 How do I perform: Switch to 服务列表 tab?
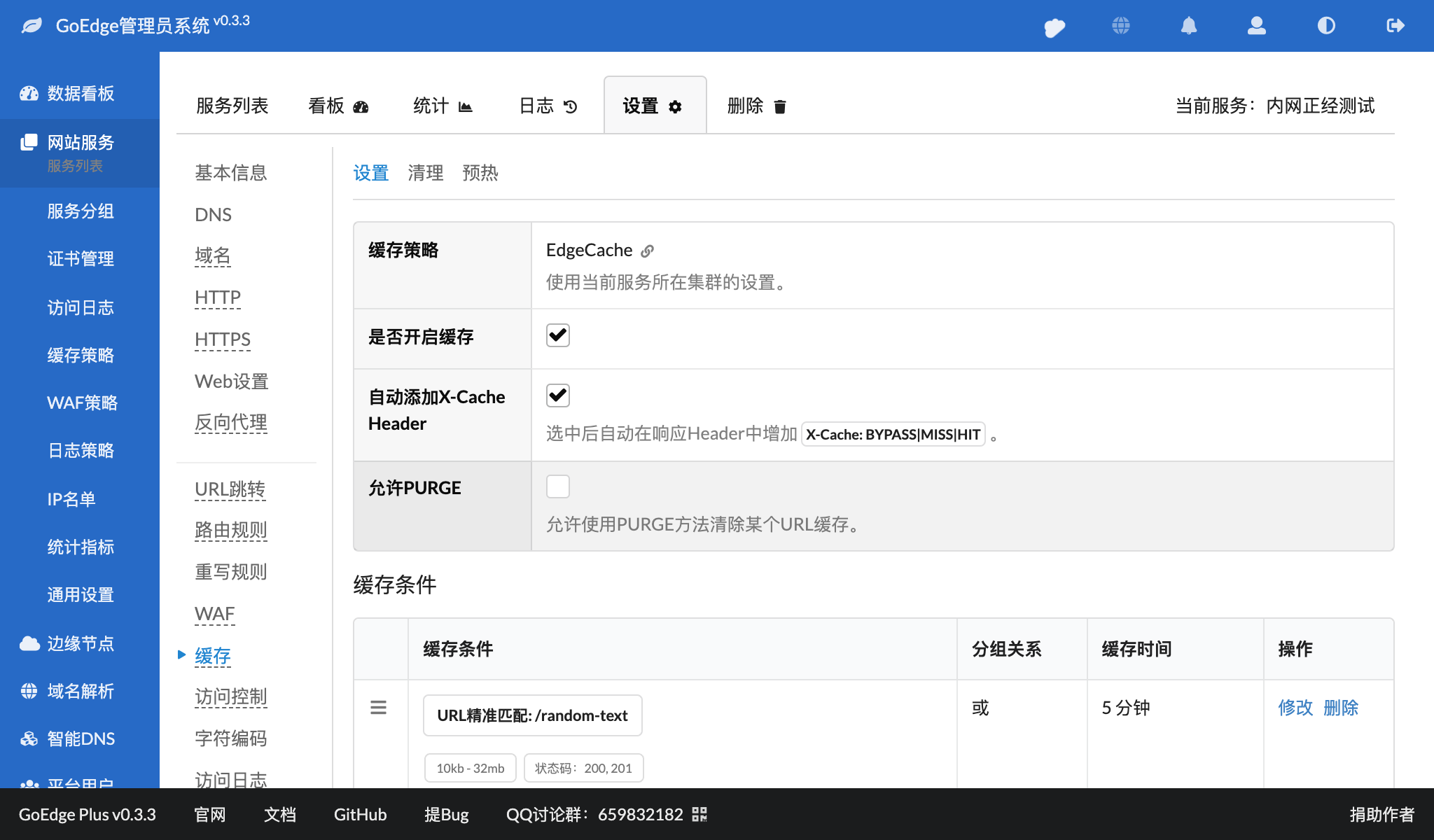(232, 106)
